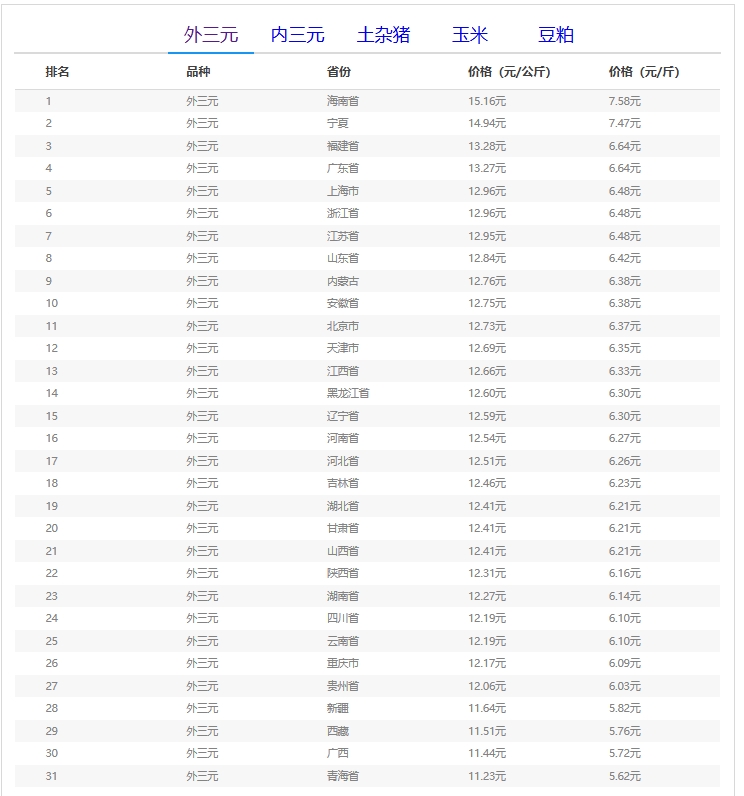Select the 天津市 province cell
This screenshot has height=796, width=744.
point(343,348)
